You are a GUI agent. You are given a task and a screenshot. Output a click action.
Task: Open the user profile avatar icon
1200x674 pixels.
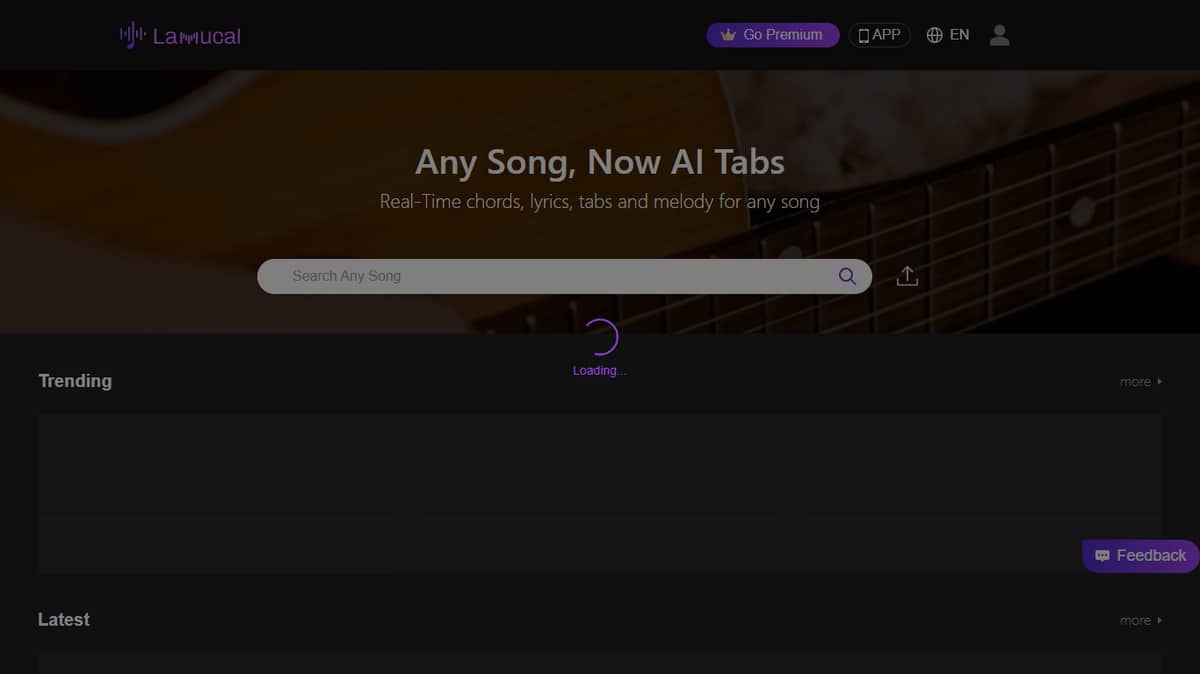coord(999,35)
